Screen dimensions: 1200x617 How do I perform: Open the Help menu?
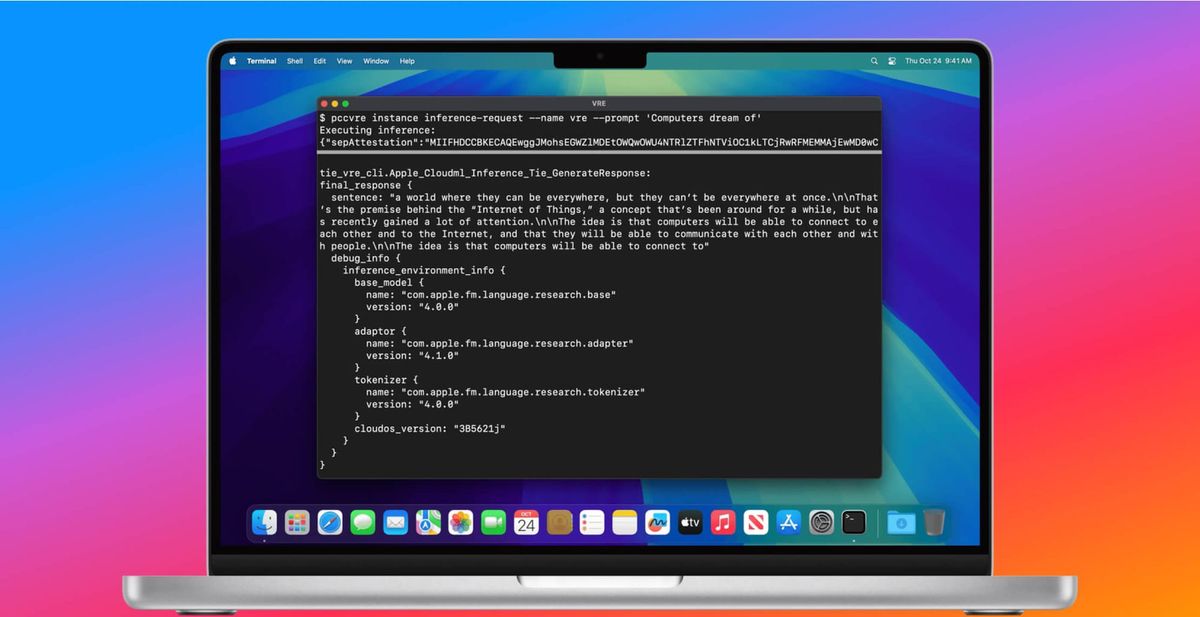[407, 61]
